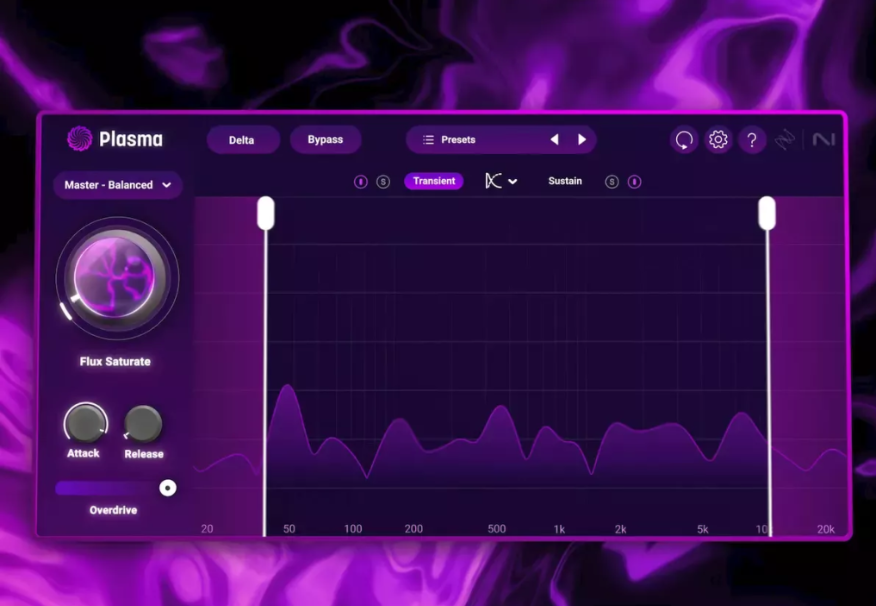Click the Attack knob
The image size is (876, 606).
pyautogui.click(x=85, y=423)
